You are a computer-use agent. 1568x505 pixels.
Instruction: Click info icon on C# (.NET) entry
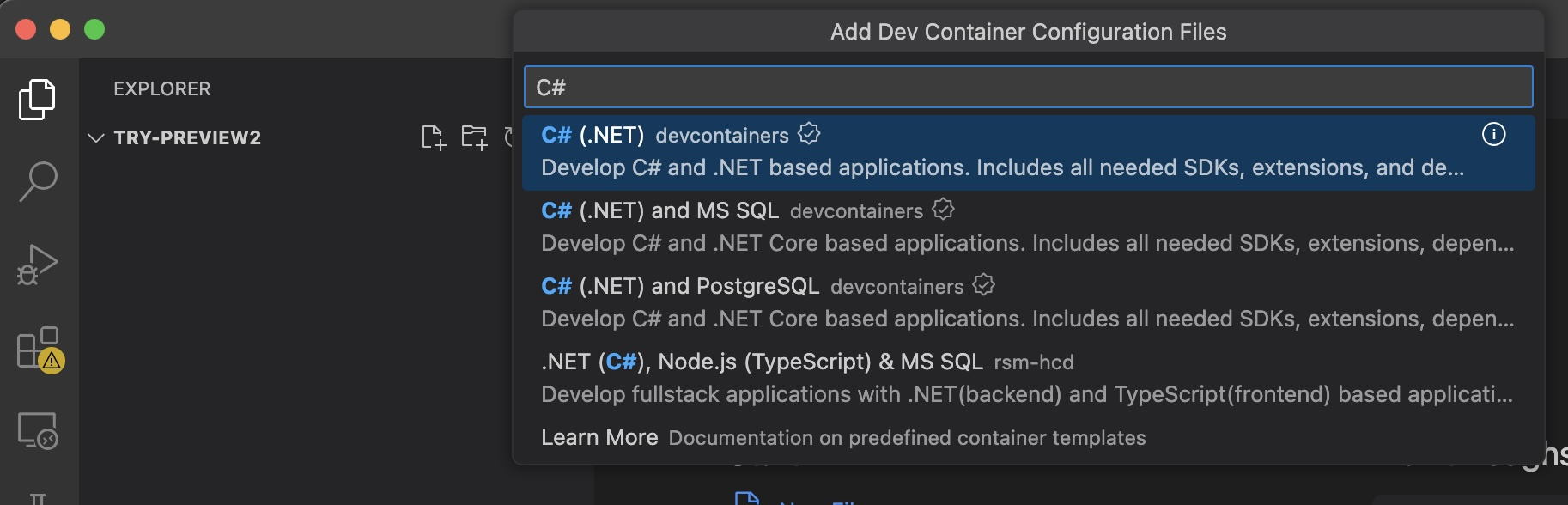coord(1493,135)
